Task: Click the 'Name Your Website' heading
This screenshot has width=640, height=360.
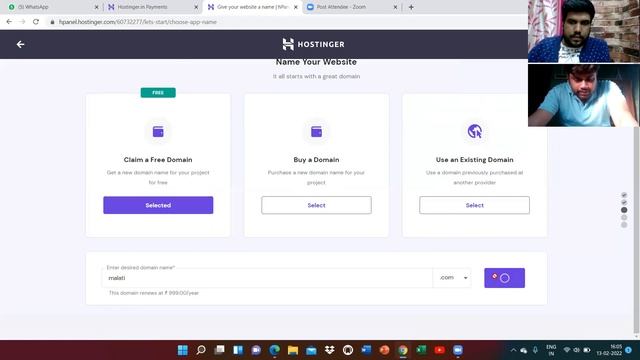Action: pos(316,62)
